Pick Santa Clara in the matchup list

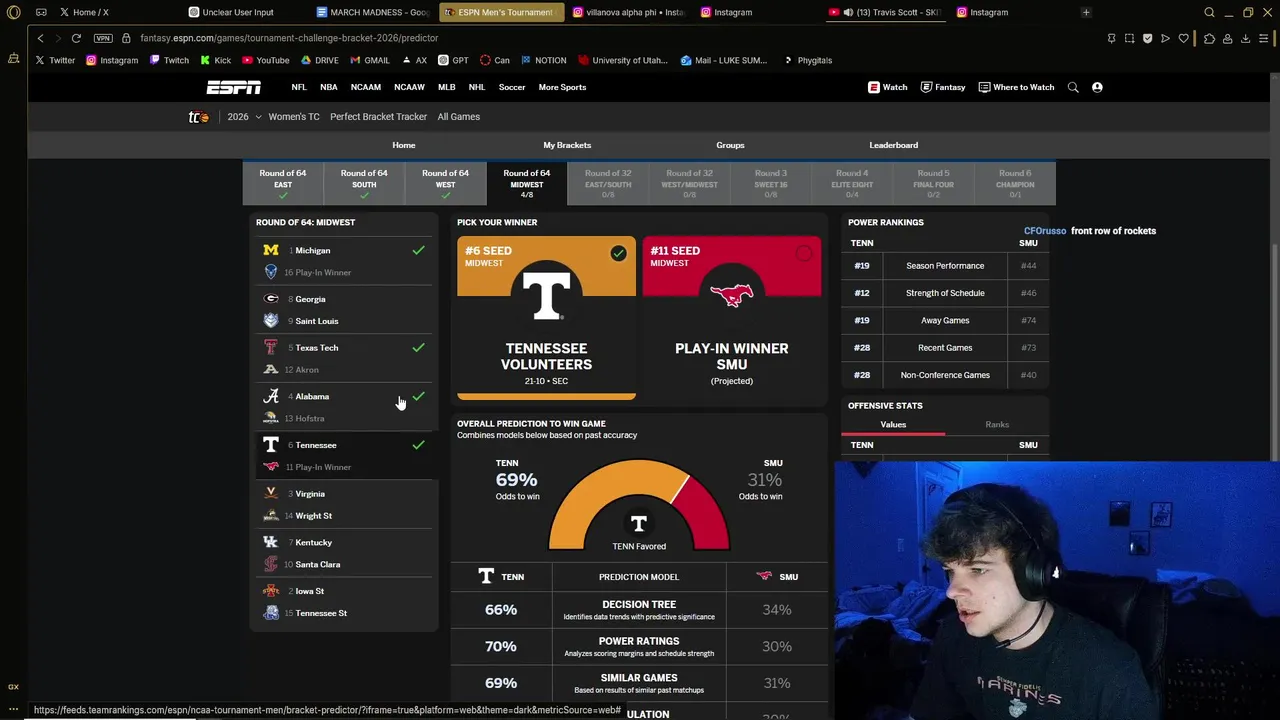tap(317, 564)
